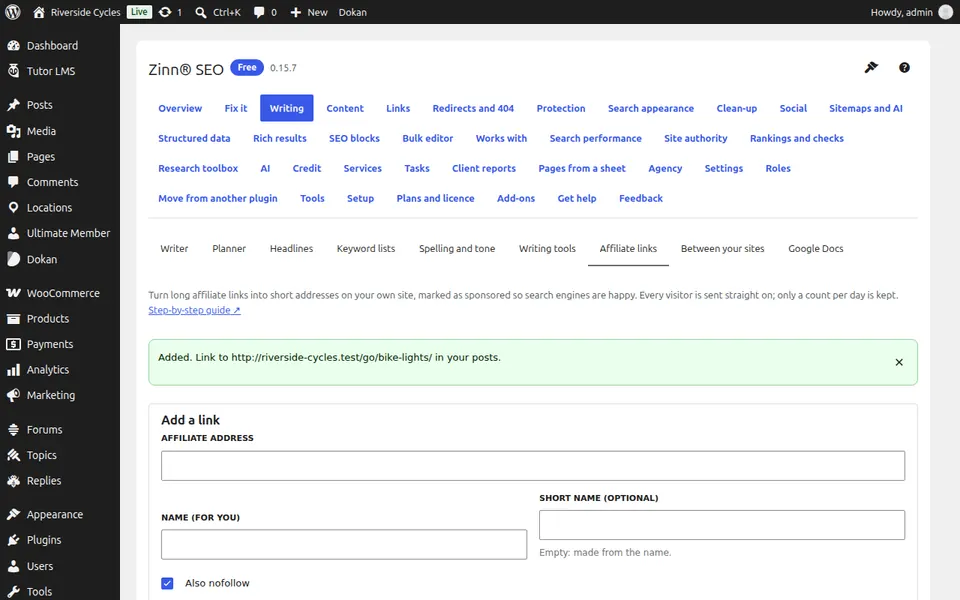Open the help question mark icon

click(904, 67)
